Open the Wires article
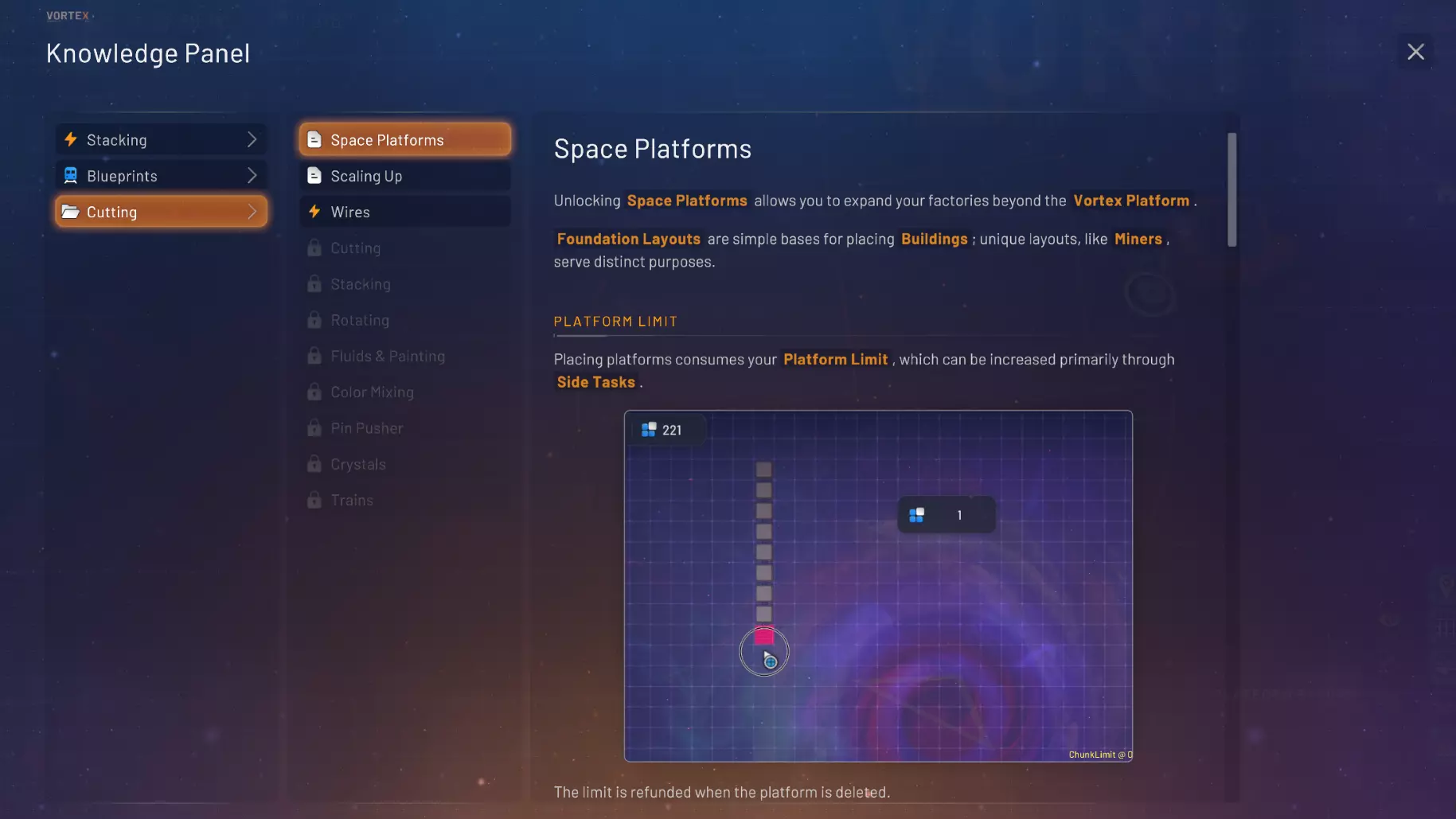Image resolution: width=1456 pixels, height=819 pixels. 405,212
